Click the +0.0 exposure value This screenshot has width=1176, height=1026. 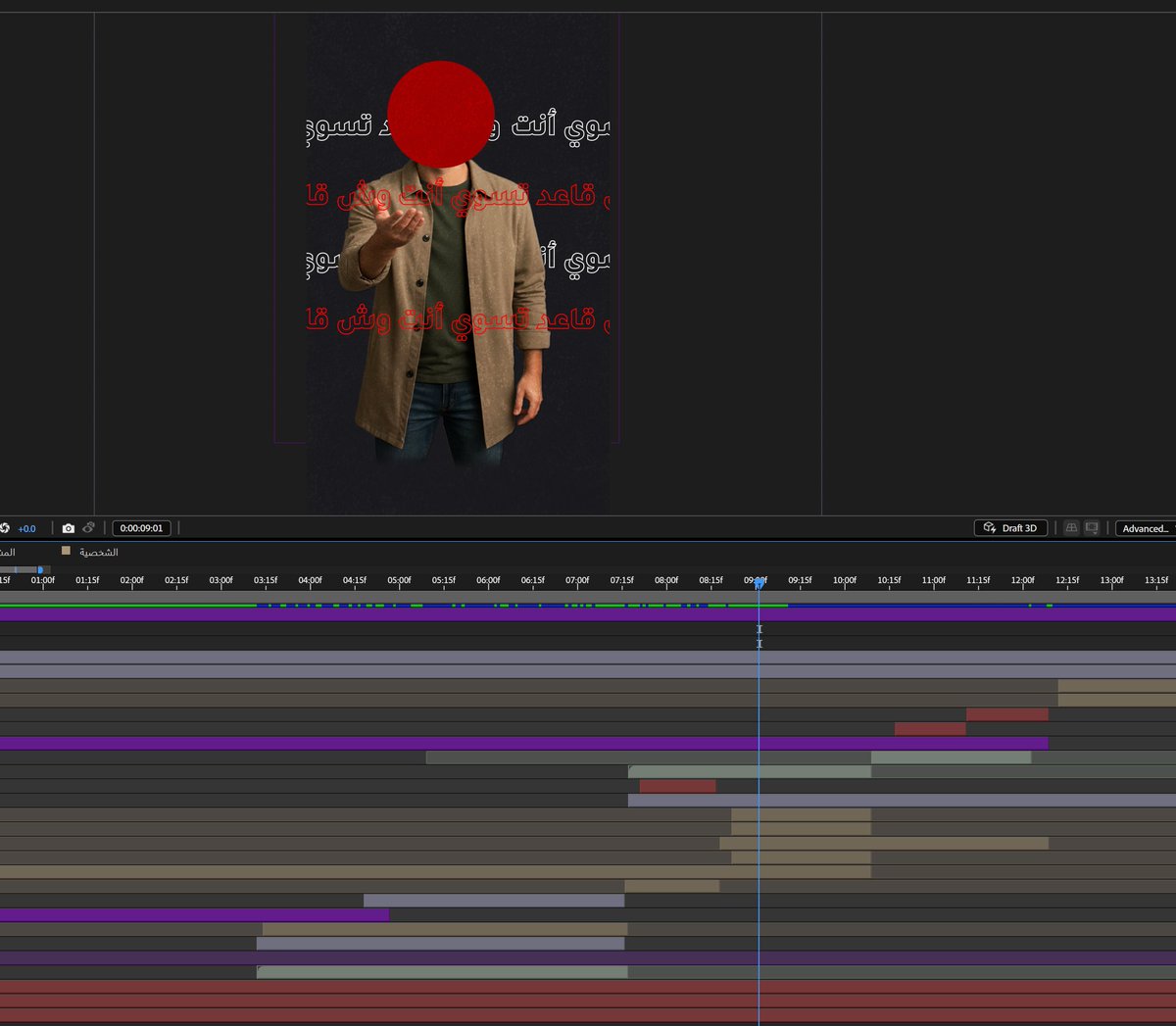coord(26,529)
